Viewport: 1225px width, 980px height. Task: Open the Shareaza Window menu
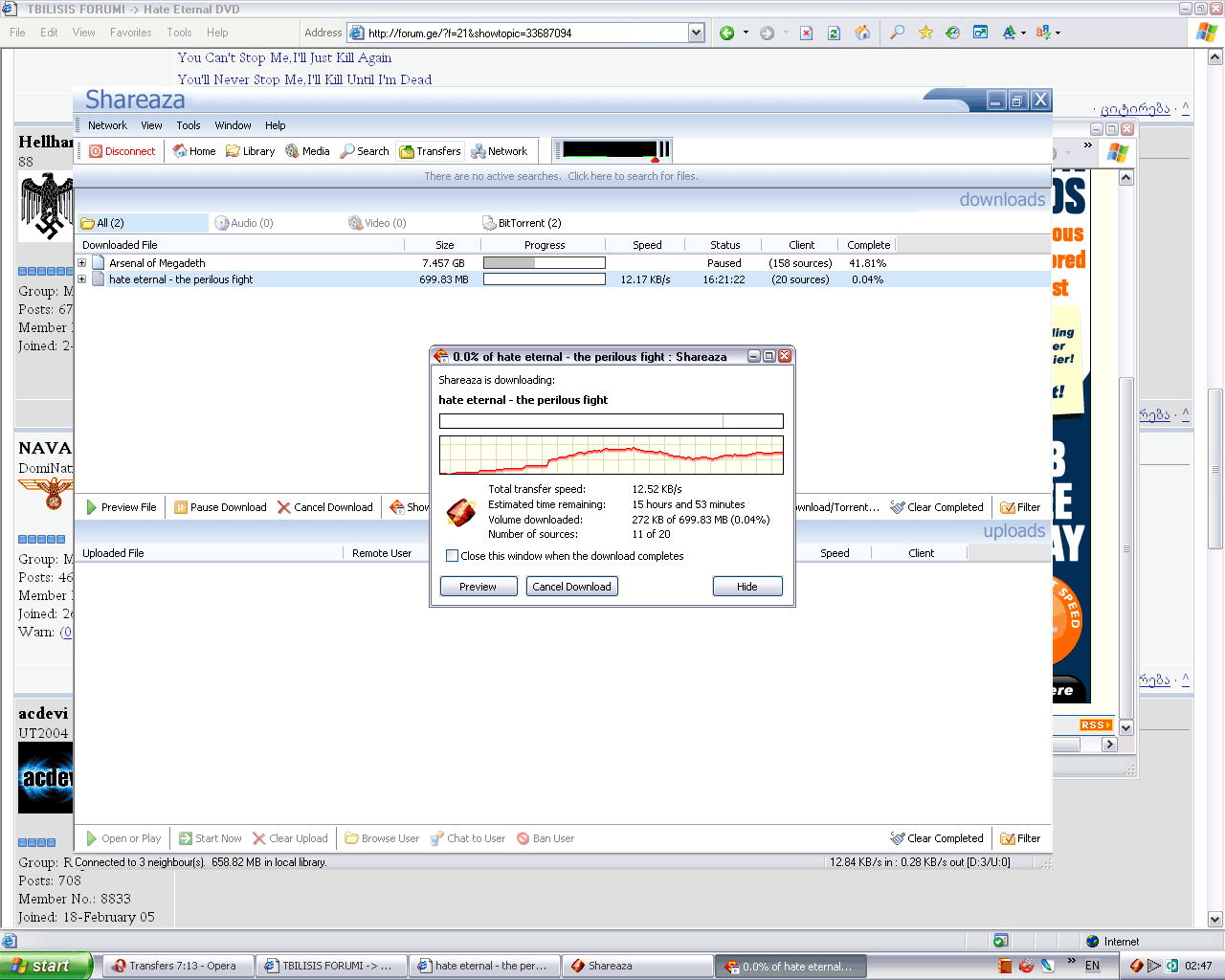coord(233,125)
